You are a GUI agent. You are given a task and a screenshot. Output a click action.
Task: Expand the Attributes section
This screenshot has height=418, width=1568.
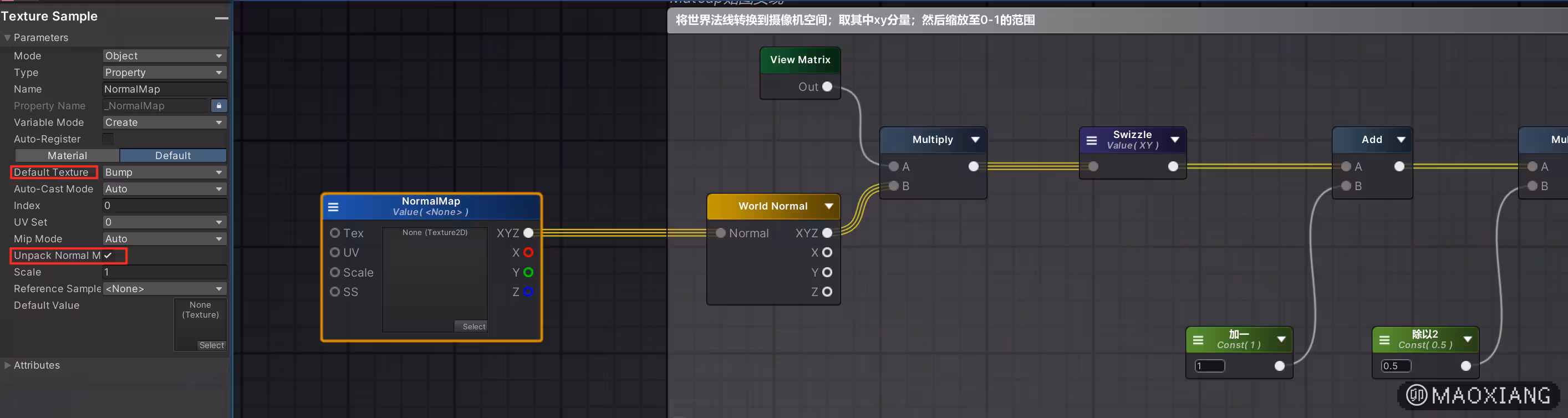[x=7, y=365]
